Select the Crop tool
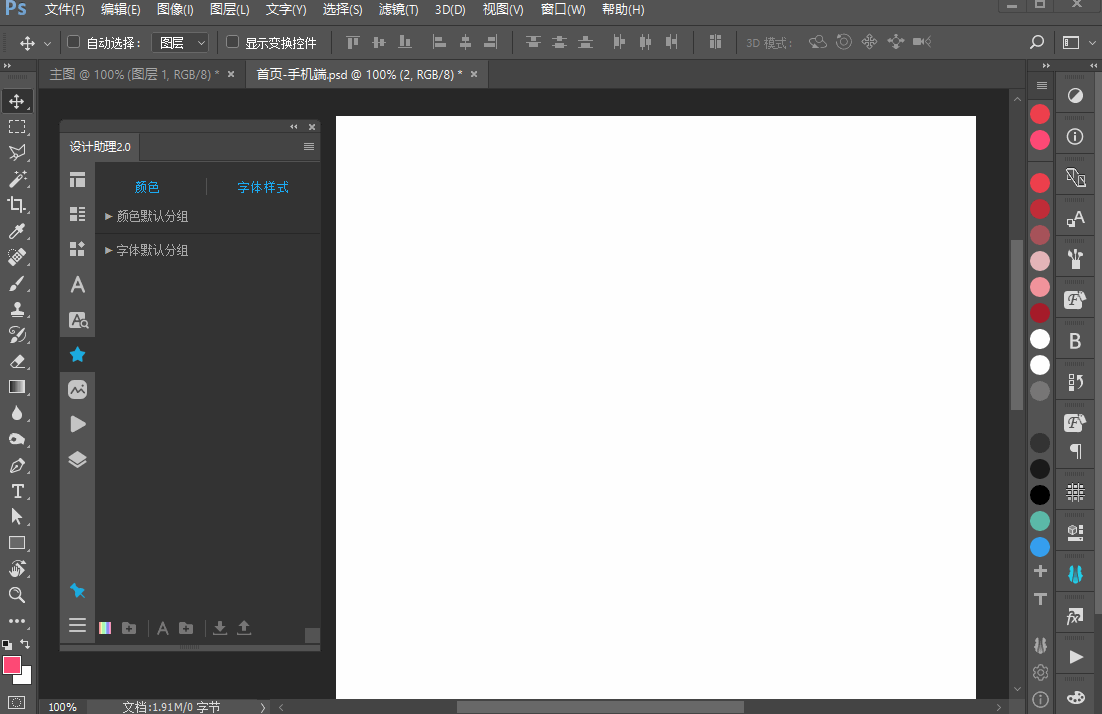This screenshot has width=1102, height=714. coord(17,205)
